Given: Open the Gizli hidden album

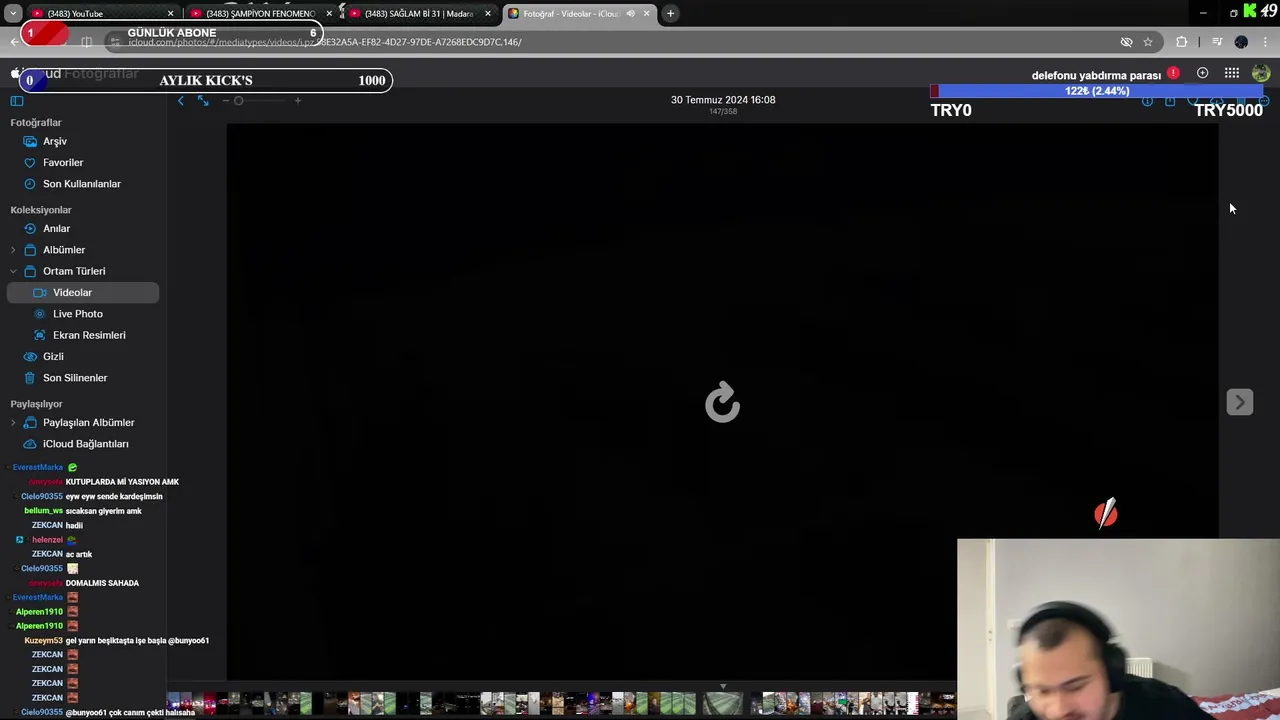Looking at the screenshot, I should tap(53, 356).
